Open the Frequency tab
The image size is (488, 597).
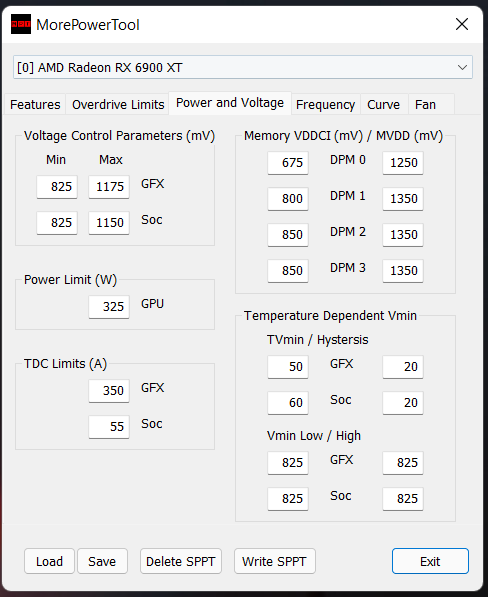click(325, 104)
